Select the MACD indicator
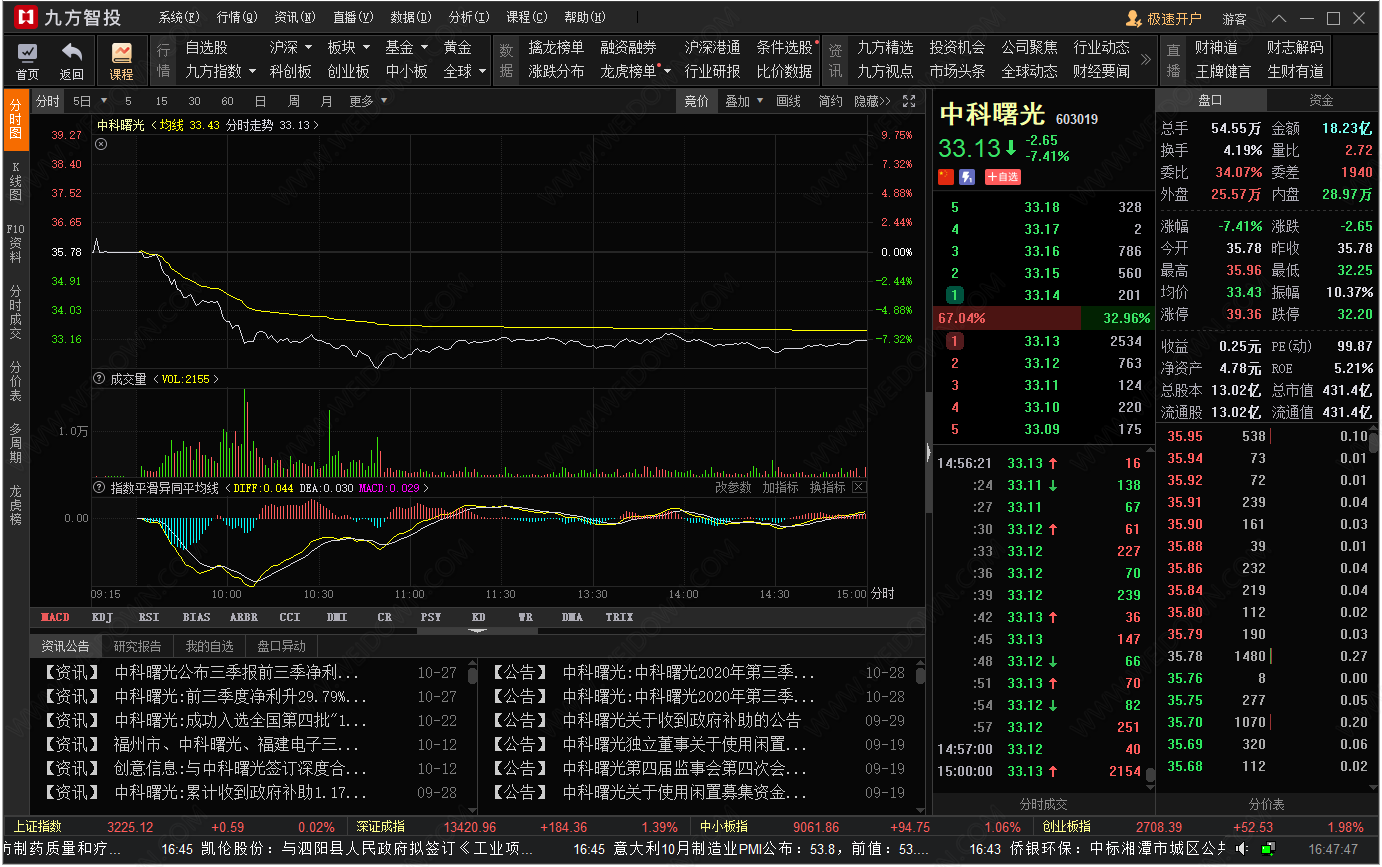This screenshot has width=1382, height=867. coord(55,617)
